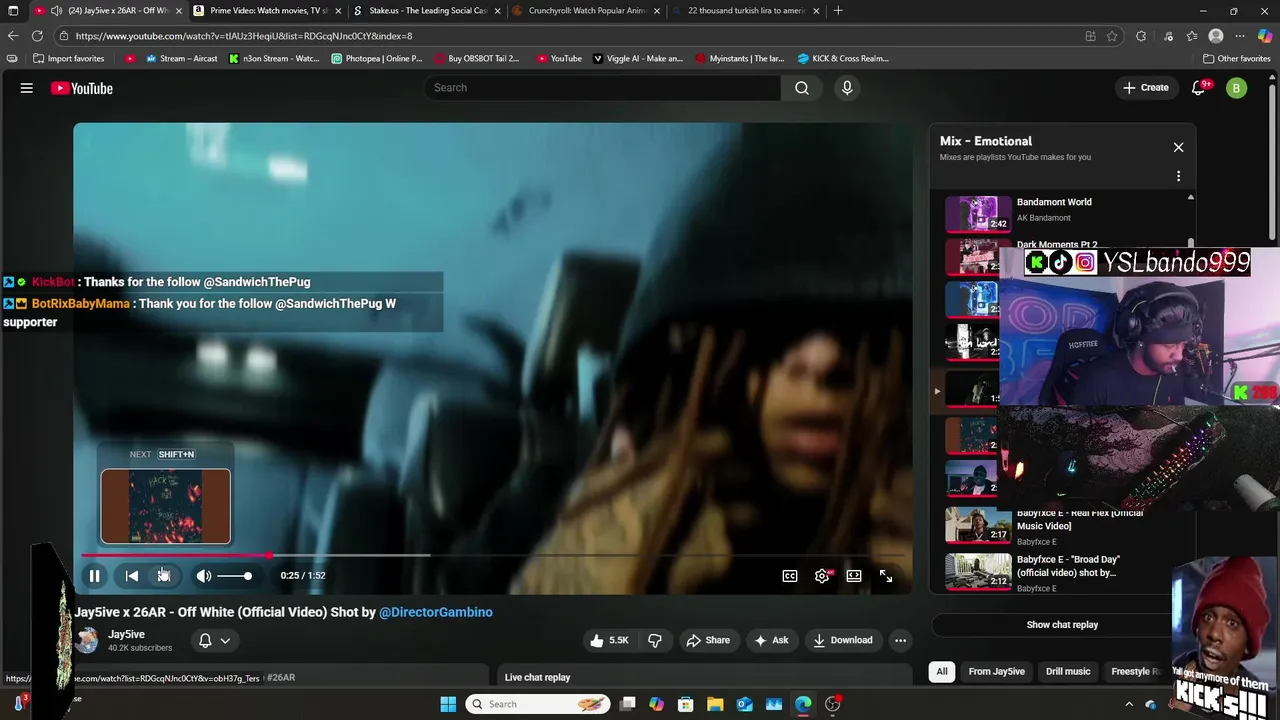The image size is (1280, 720).
Task: Open Import favorites bookmark
Action: click(69, 59)
